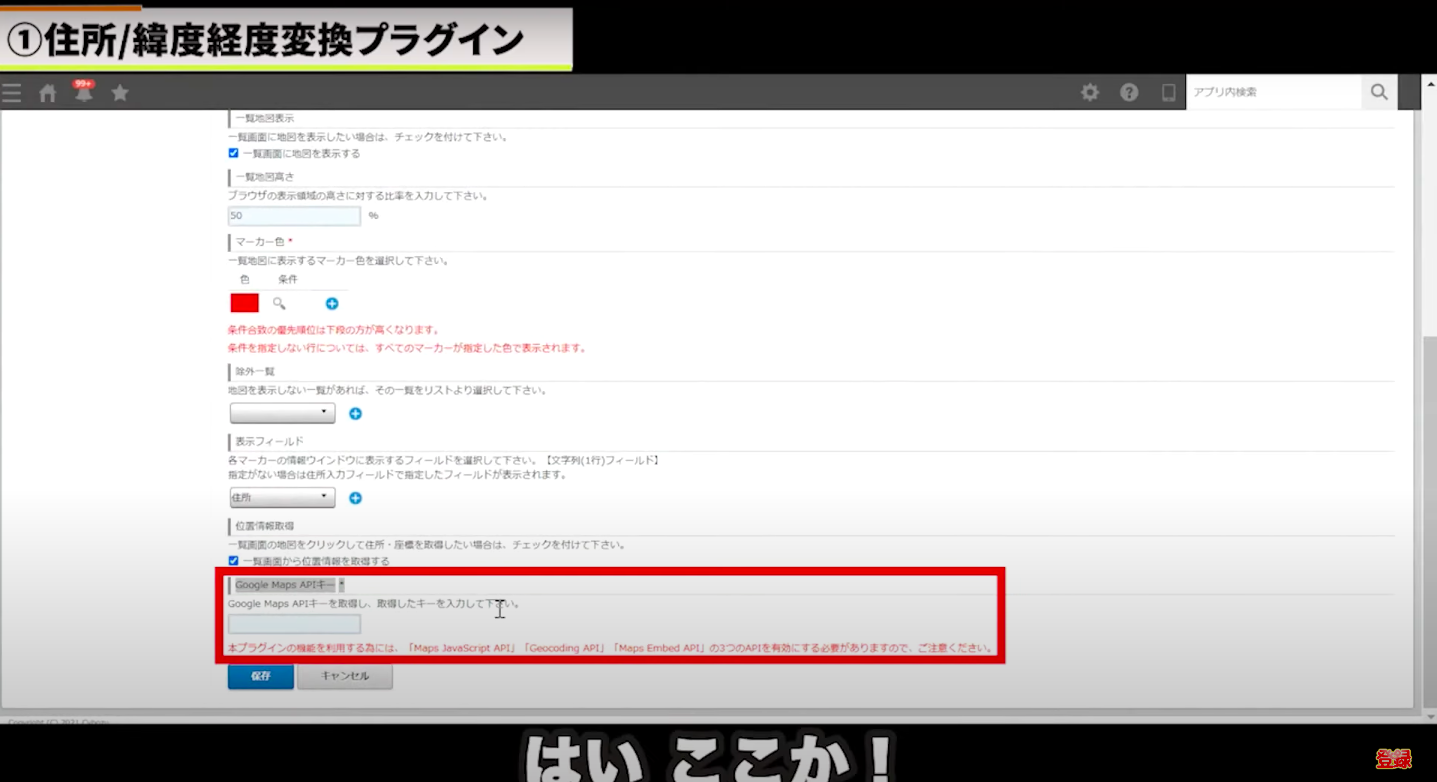Toggle get location from list screen checkbox
The image size is (1437, 782).
click(234, 561)
